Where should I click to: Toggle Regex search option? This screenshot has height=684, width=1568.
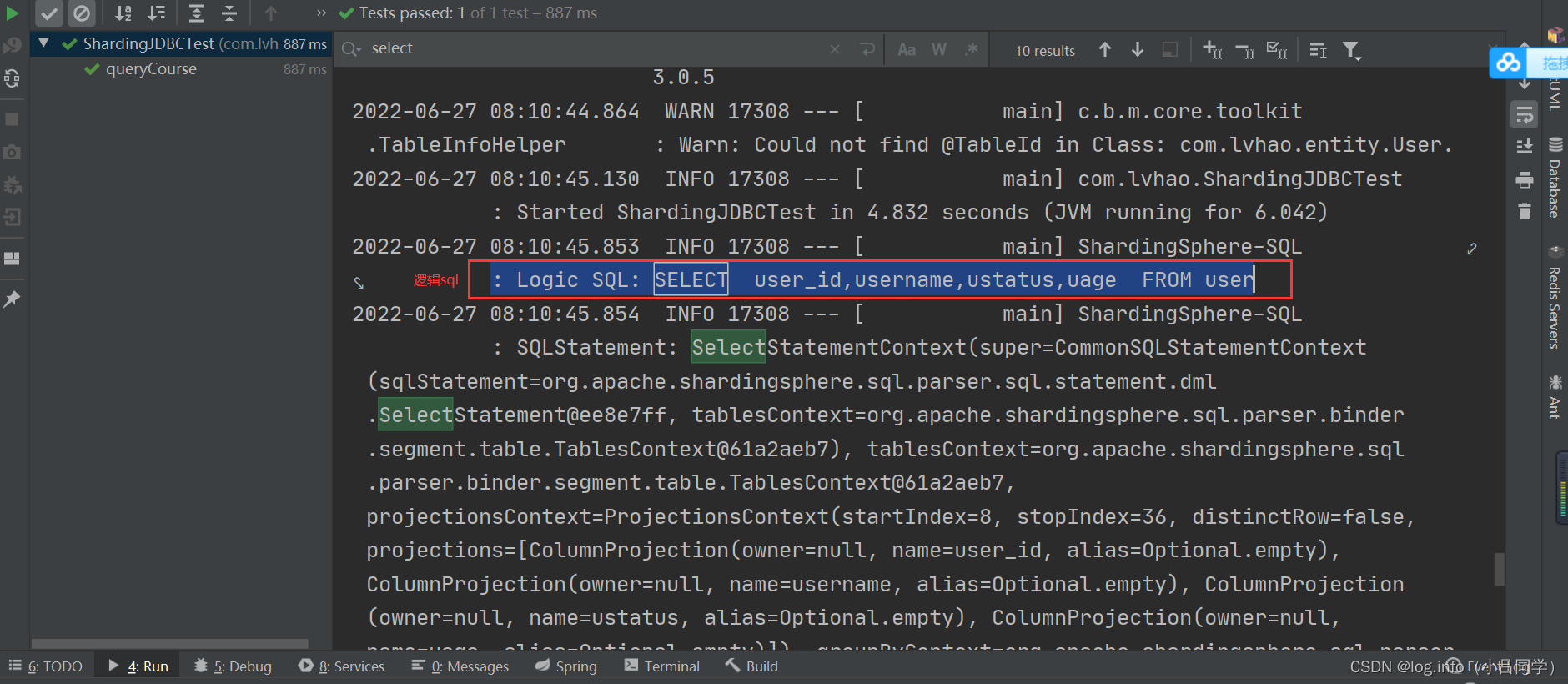[x=972, y=50]
